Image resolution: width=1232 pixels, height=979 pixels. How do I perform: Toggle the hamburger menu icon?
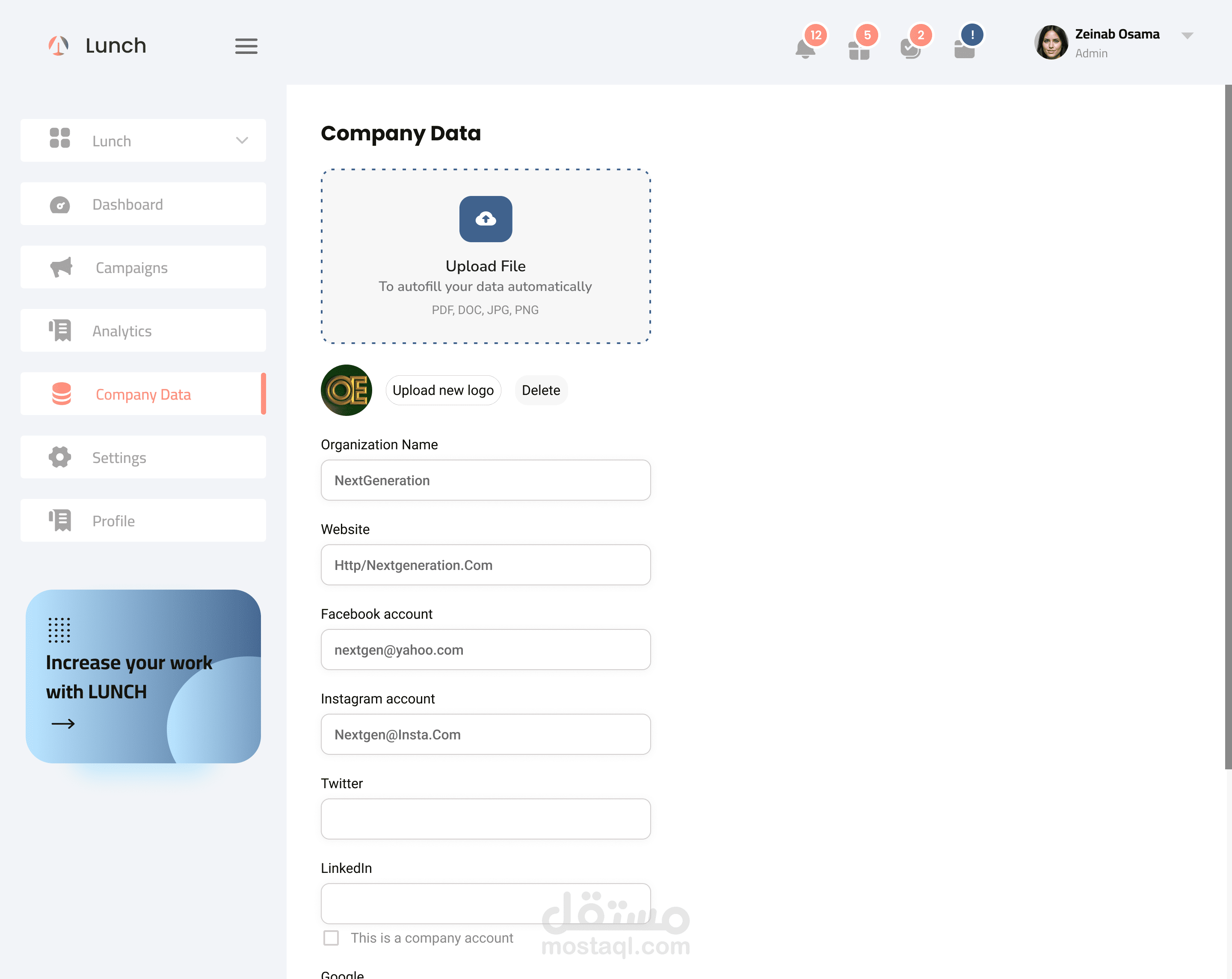[x=246, y=46]
